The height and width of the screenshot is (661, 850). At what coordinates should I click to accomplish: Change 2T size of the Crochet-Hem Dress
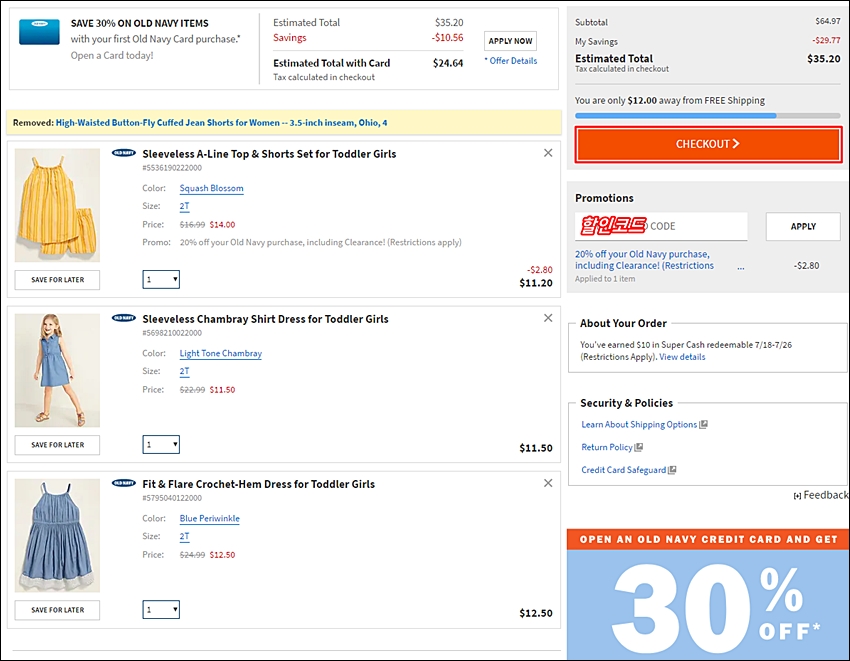pyautogui.click(x=184, y=536)
